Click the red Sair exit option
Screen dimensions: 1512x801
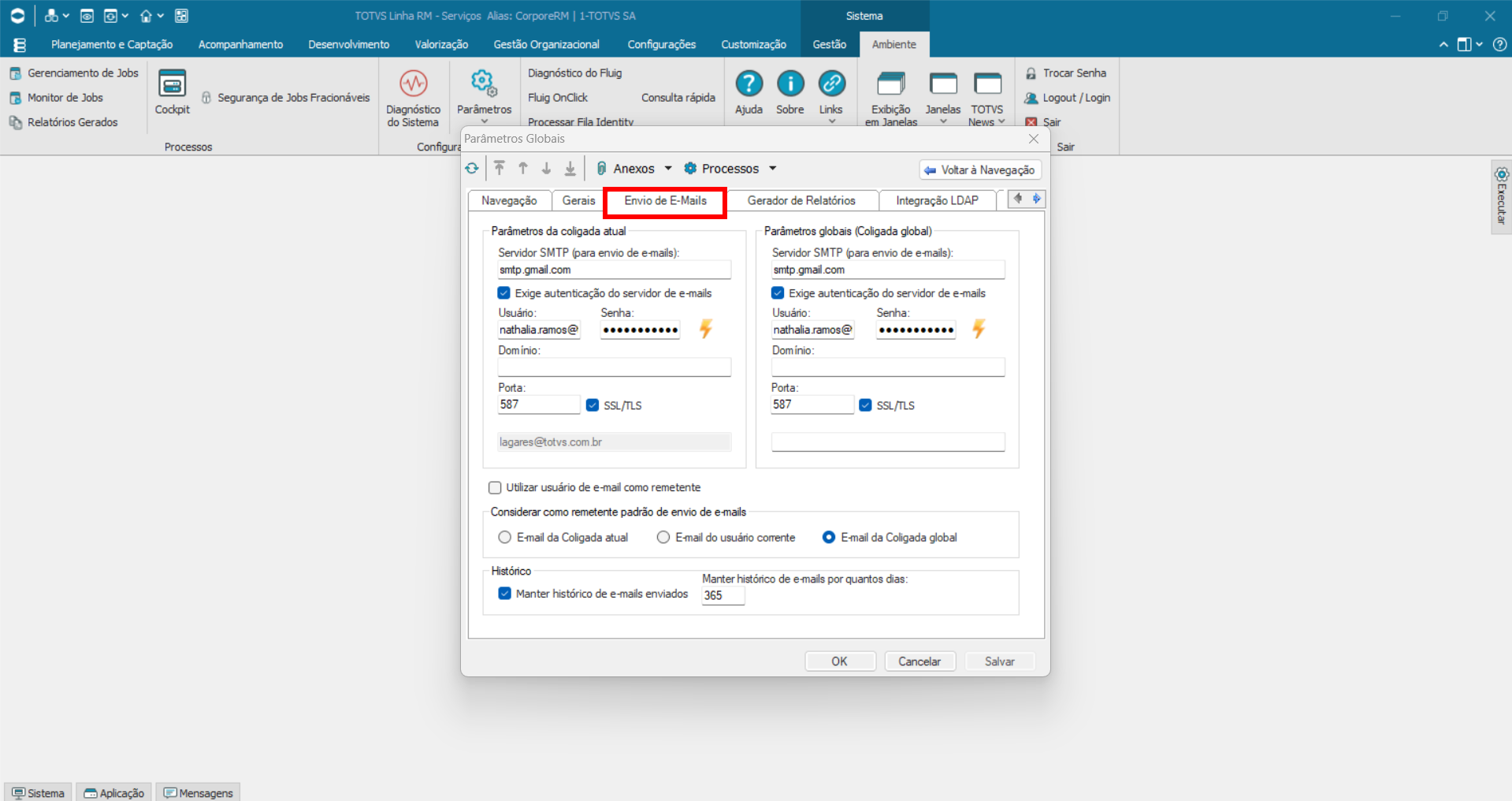pyautogui.click(x=1043, y=122)
